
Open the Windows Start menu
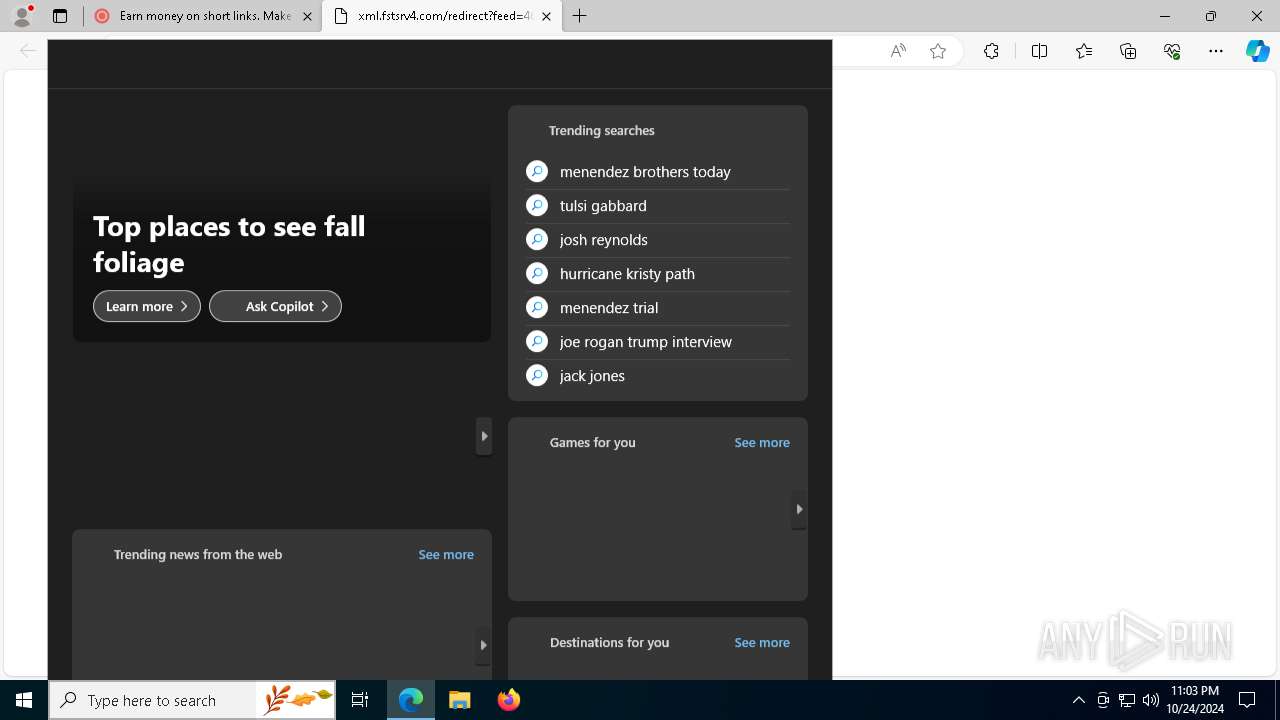24,700
